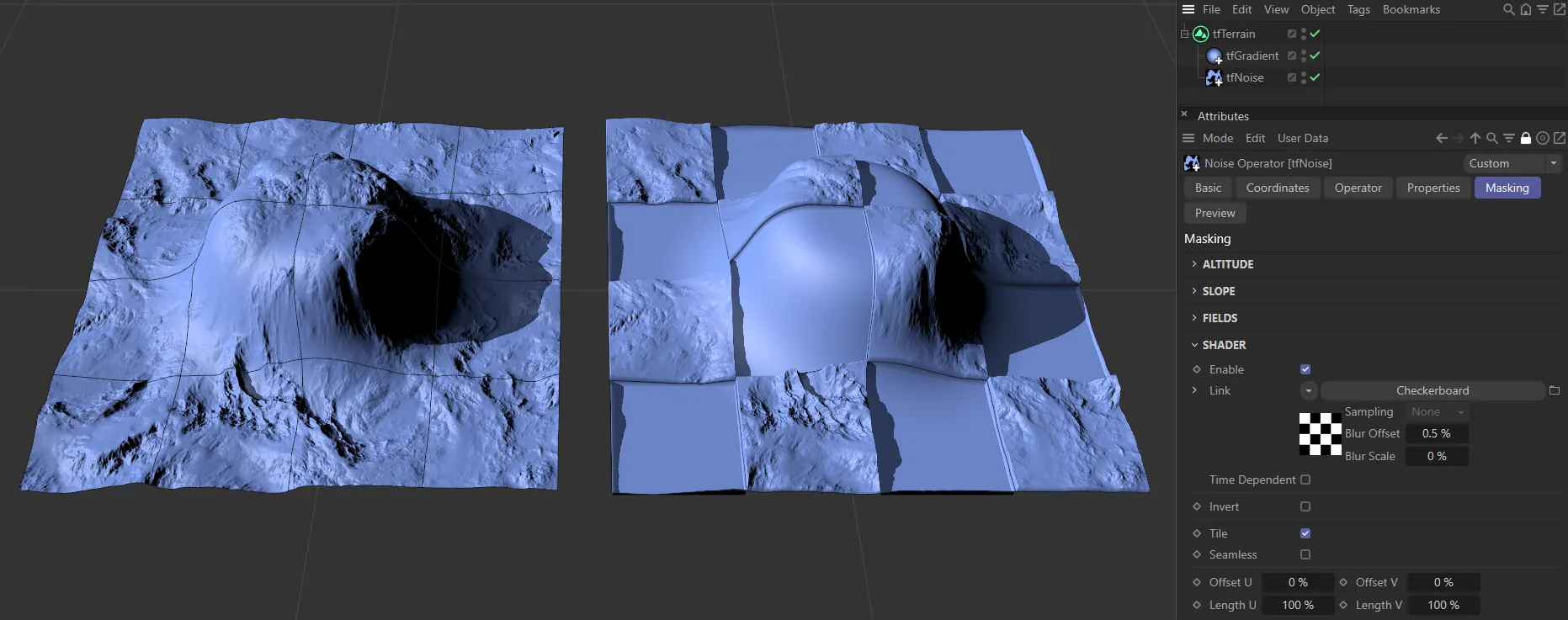
Task: Close the Attributes panel with the X
Action: pos(1184,114)
